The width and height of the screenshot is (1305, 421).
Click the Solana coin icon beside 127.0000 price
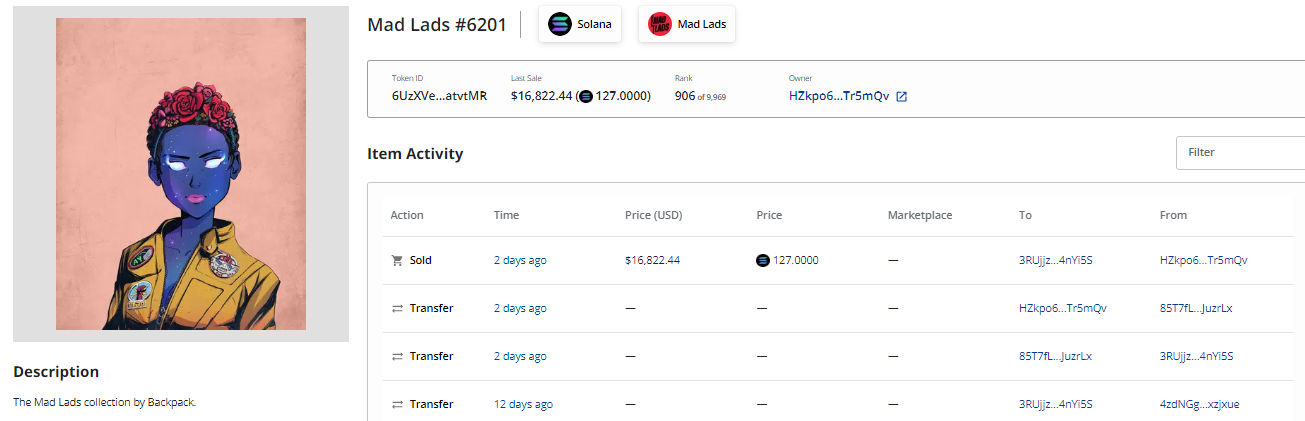click(763, 260)
